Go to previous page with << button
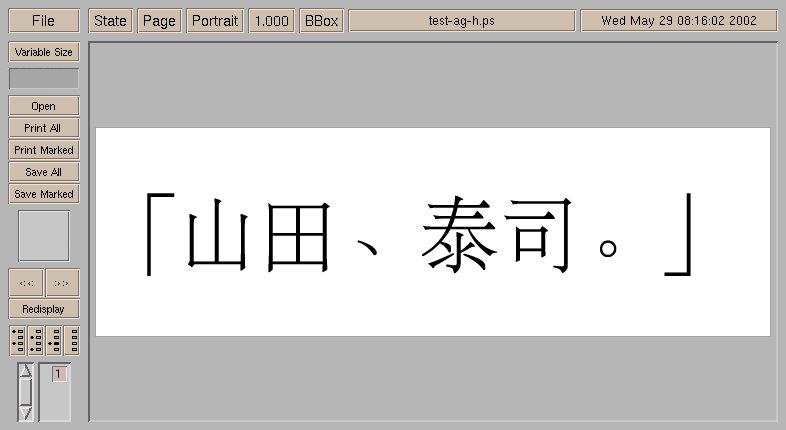This screenshot has height=430, width=786. click(26, 283)
